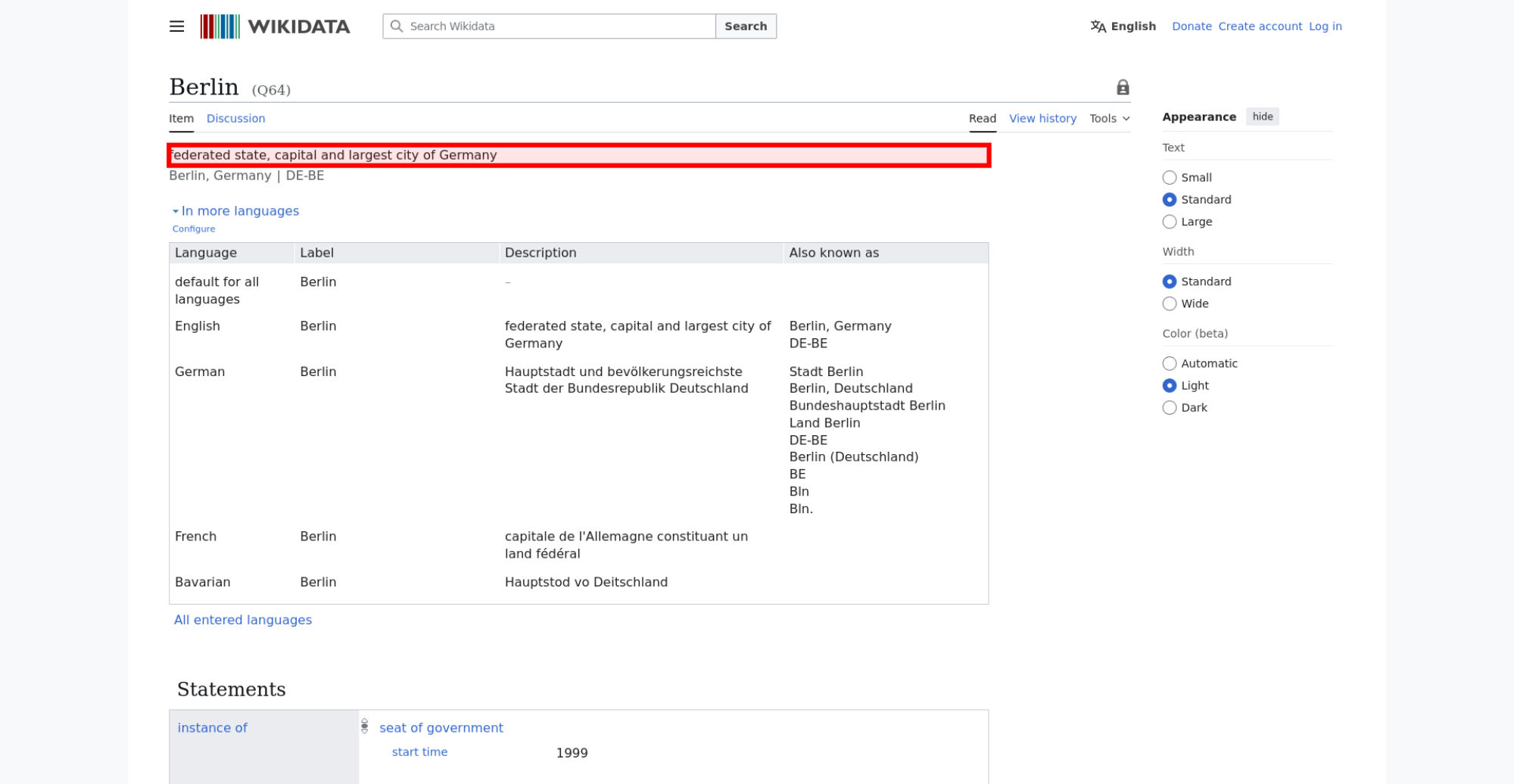Open the Create account link
Viewport: 1514px width, 784px height.
[1260, 26]
